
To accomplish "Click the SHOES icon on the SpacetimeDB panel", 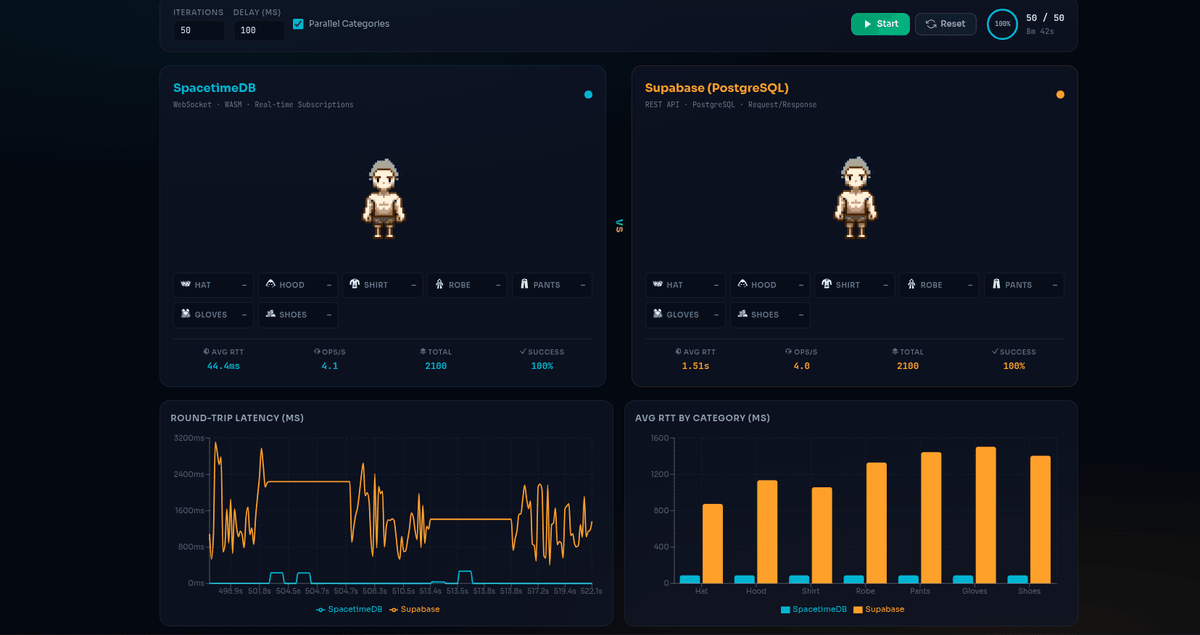I will pyautogui.click(x=272, y=314).
